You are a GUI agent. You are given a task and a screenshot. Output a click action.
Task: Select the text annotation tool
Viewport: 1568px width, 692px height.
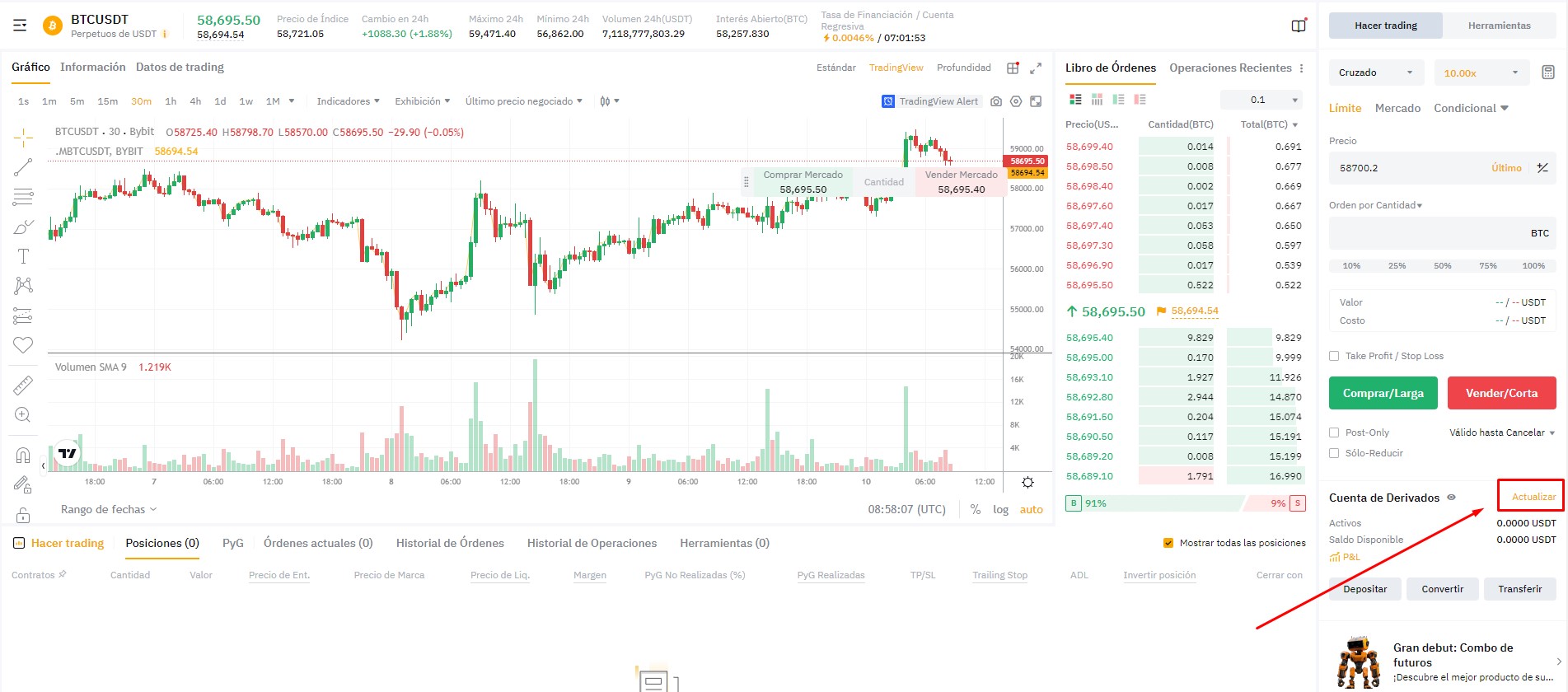click(23, 256)
